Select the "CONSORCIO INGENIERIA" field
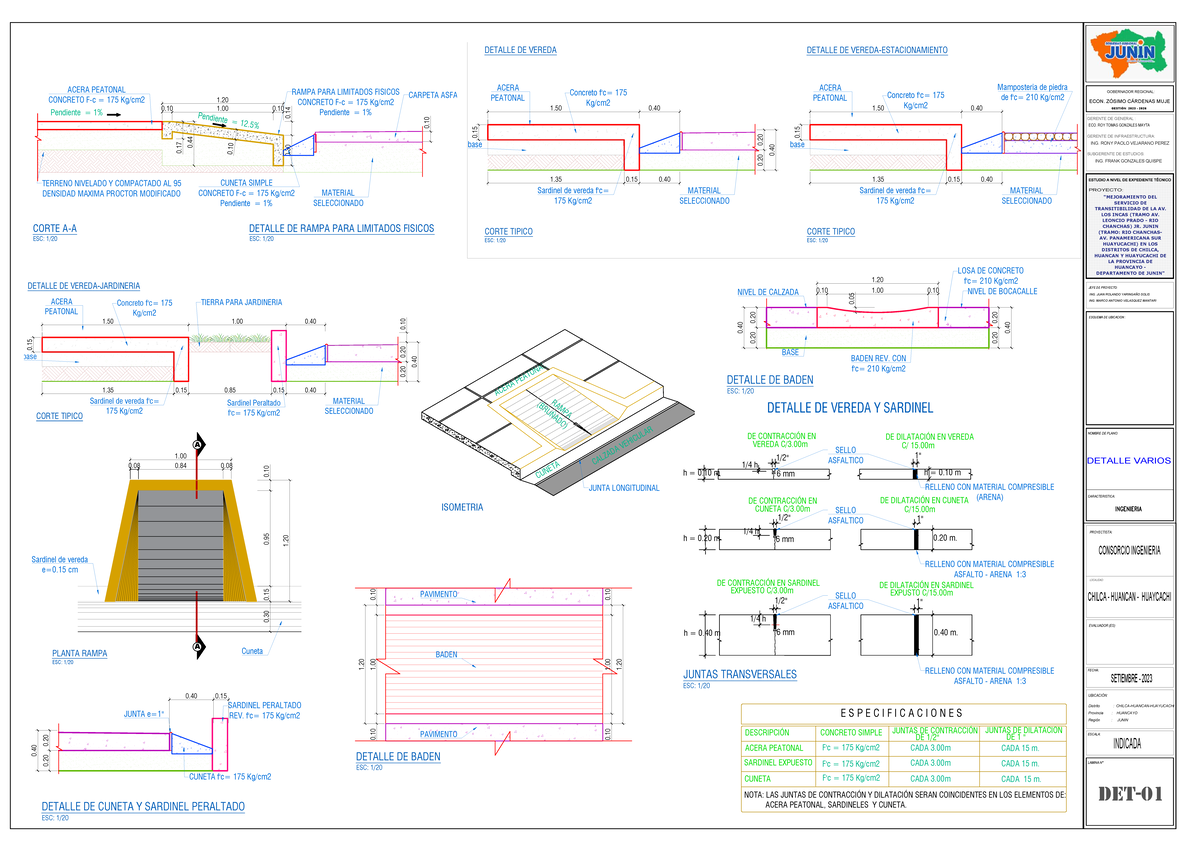This screenshot has width=1200, height=849. point(1131,550)
